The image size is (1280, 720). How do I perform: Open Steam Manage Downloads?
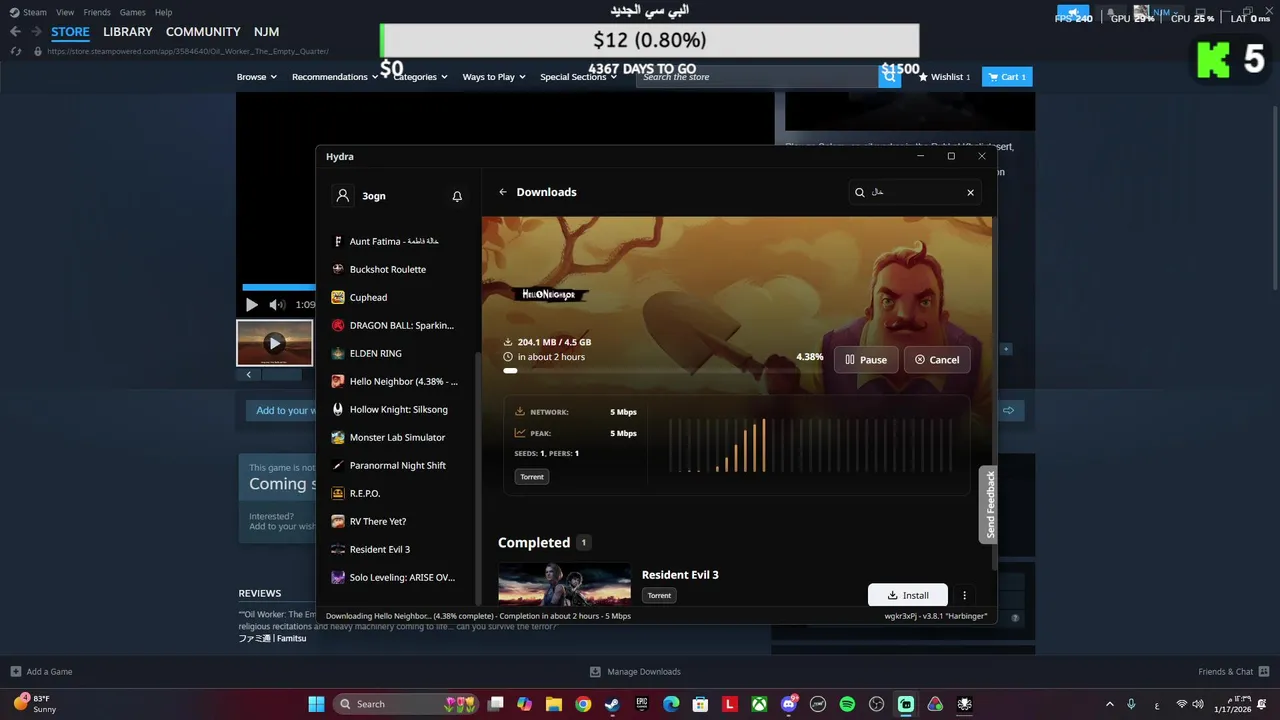[x=635, y=672]
